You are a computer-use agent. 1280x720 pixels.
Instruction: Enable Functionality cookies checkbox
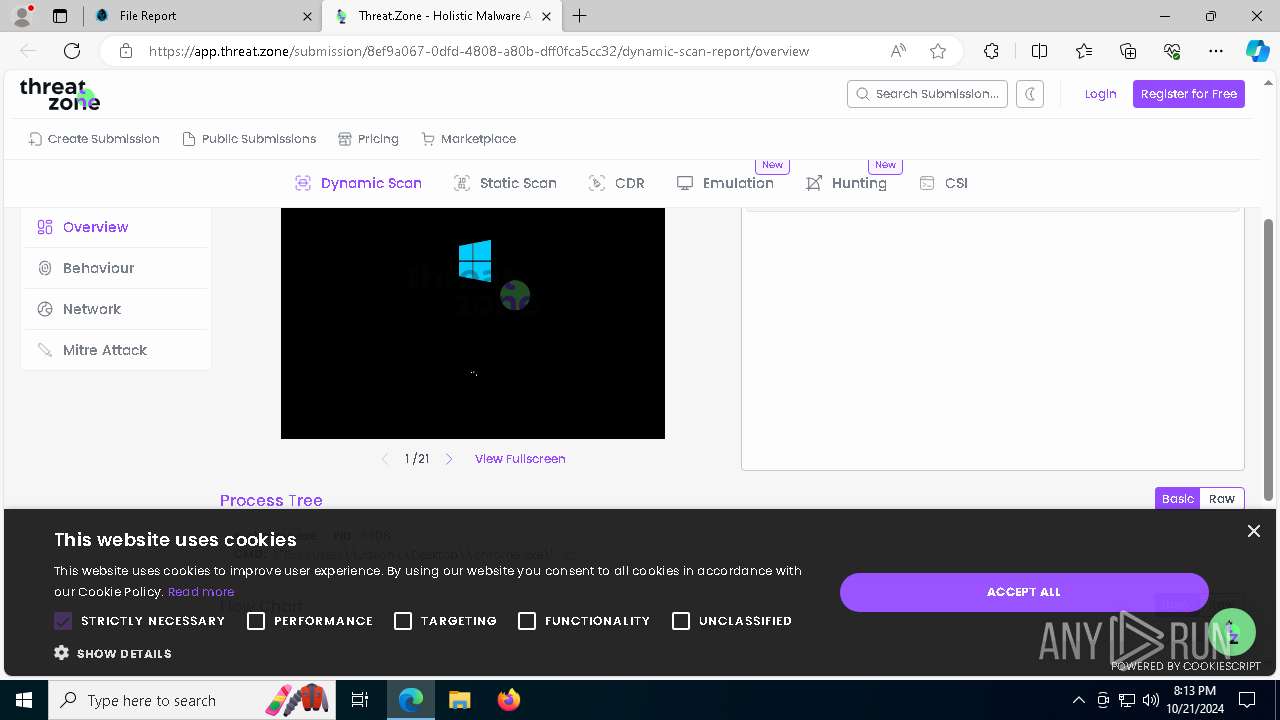tap(527, 621)
